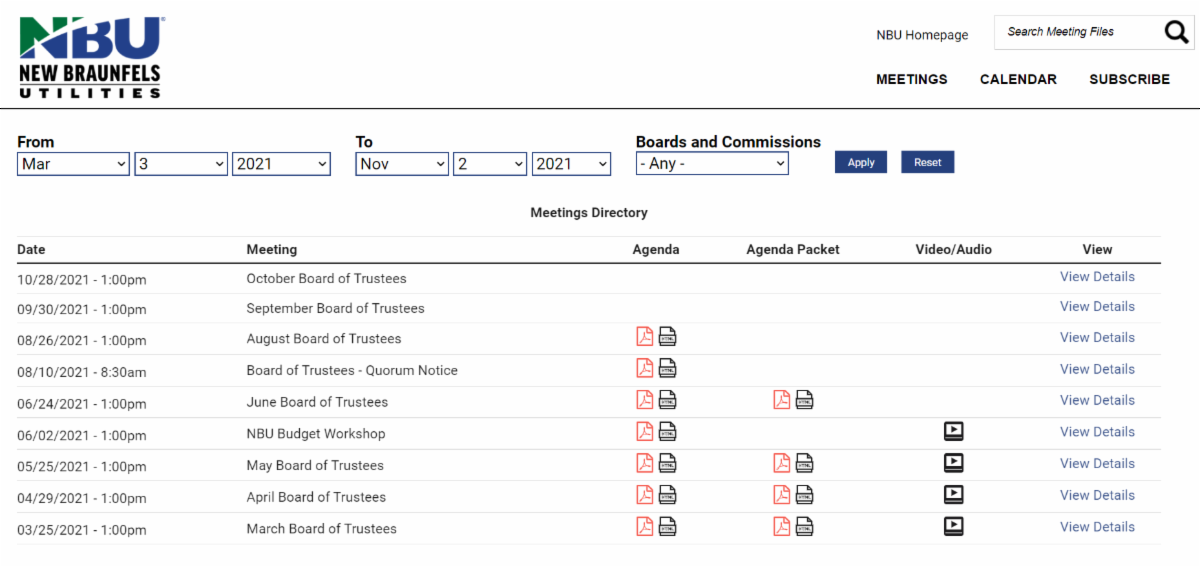Click the search magnifying glass icon
The image size is (1200, 567).
point(1176,32)
